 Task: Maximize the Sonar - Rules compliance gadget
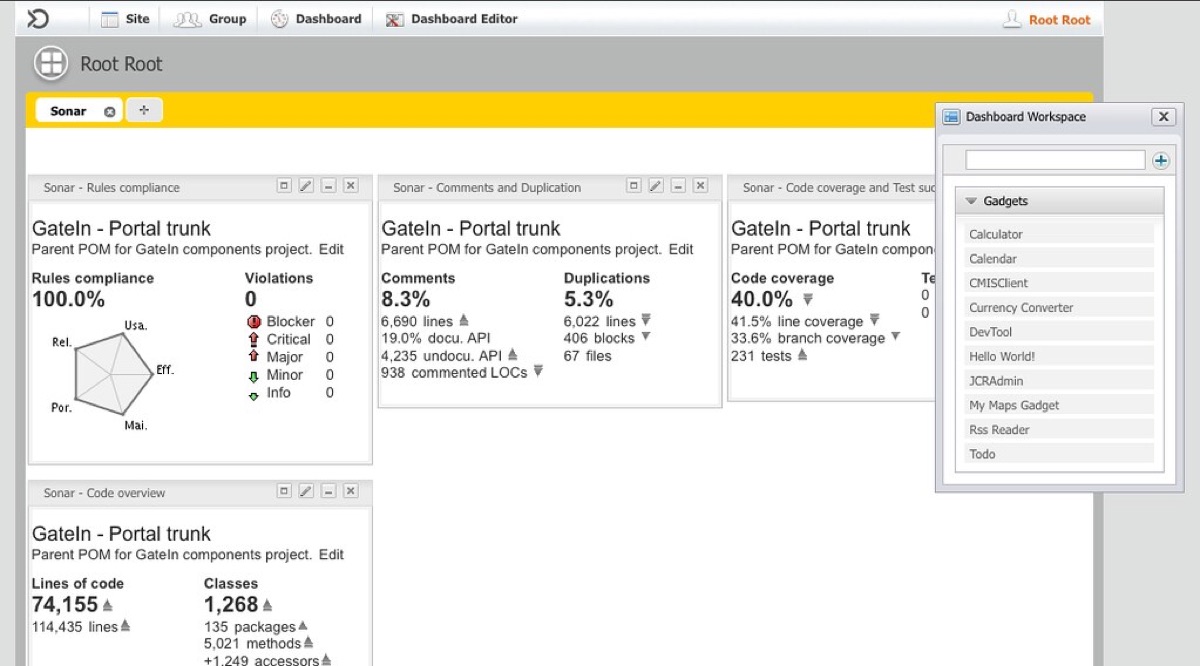(284, 186)
